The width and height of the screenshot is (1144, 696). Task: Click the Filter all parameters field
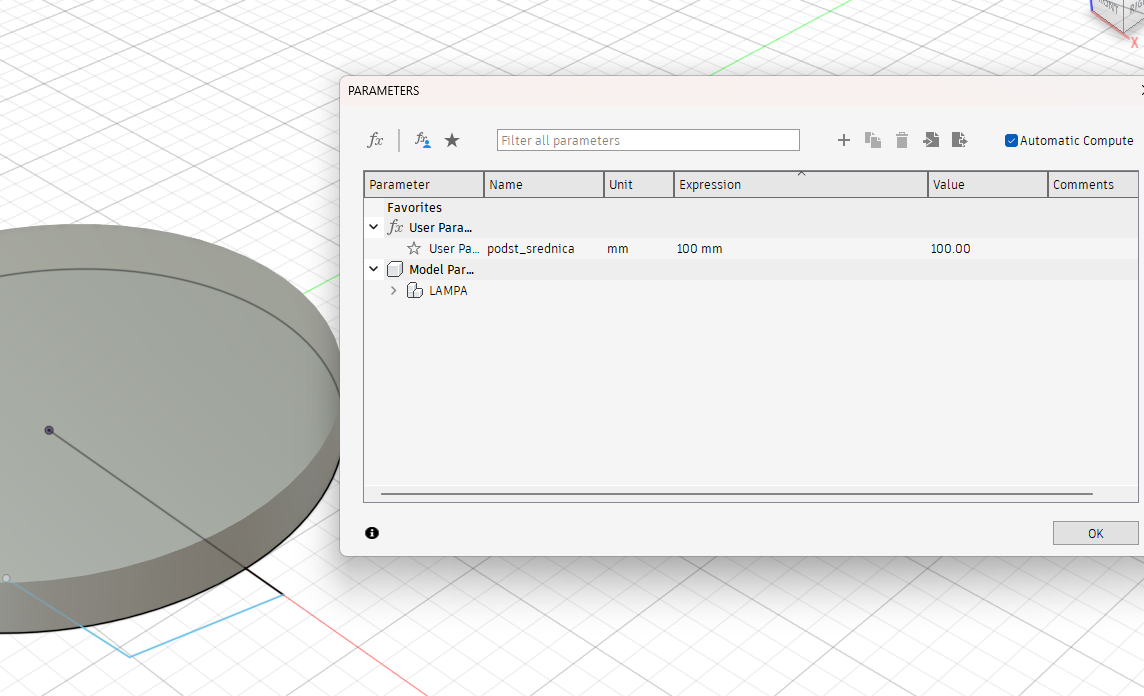coord(648,141)
